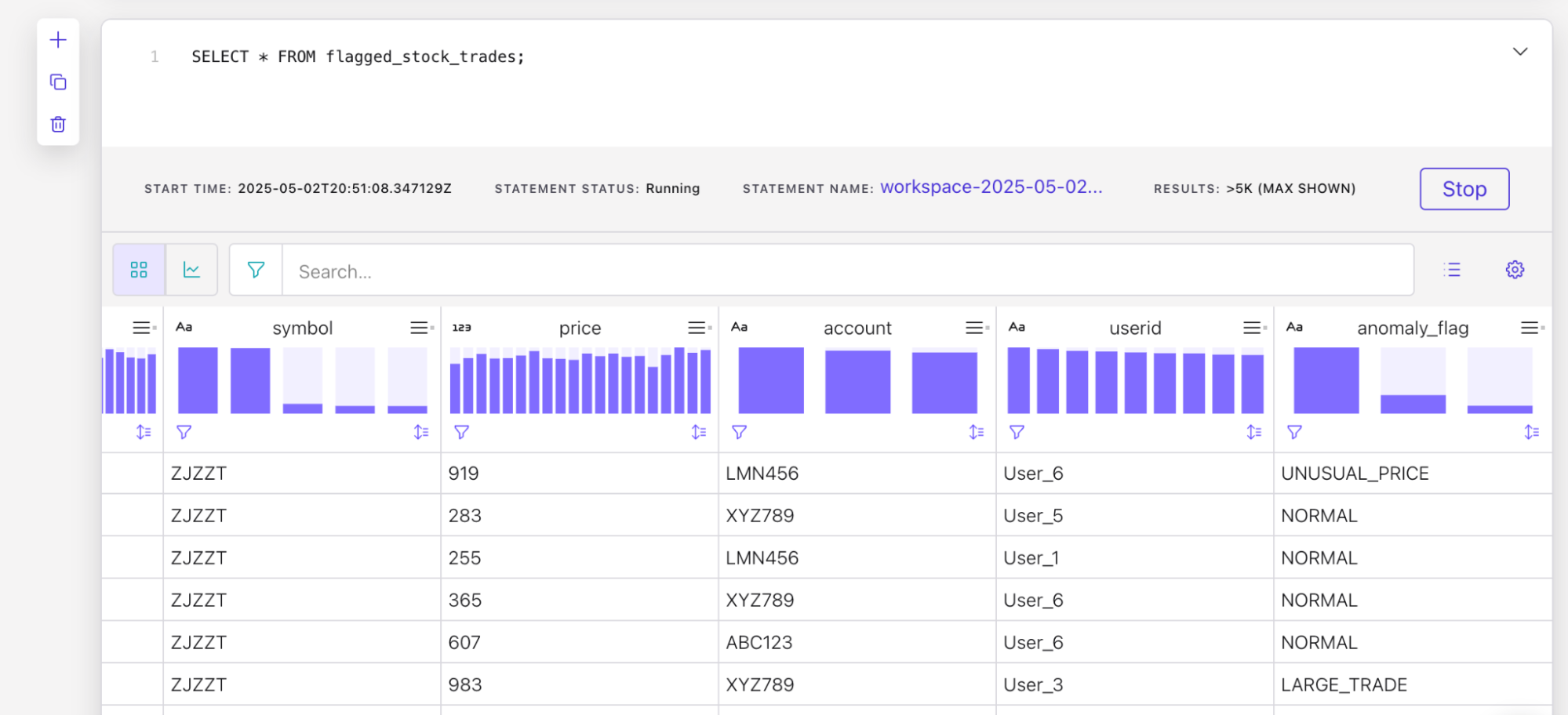The image size is (1568, 715).
Task: Select the price cell 283
Action: (x=580, y=516)
